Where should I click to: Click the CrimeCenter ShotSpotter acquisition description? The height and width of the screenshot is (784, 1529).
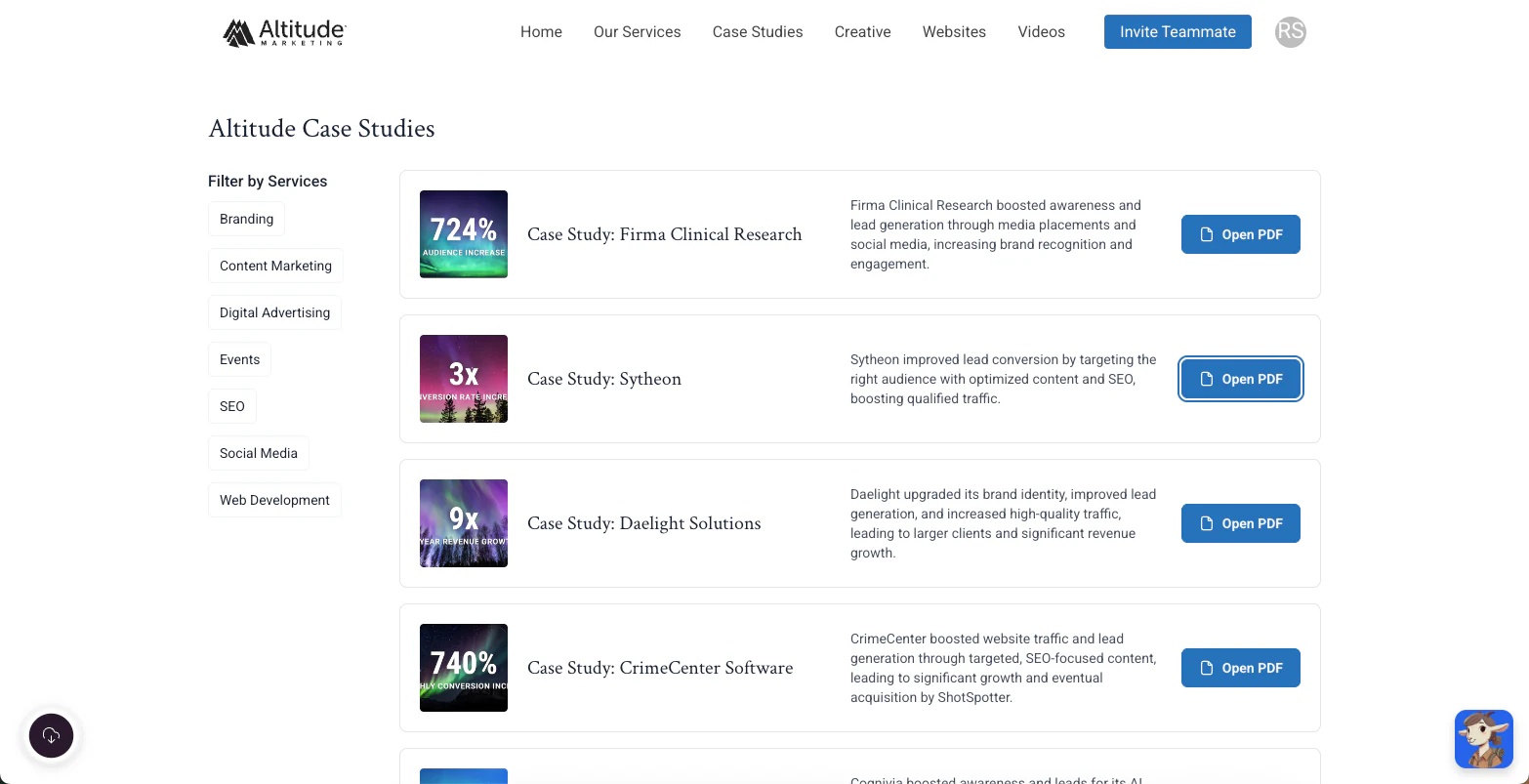1004,668
